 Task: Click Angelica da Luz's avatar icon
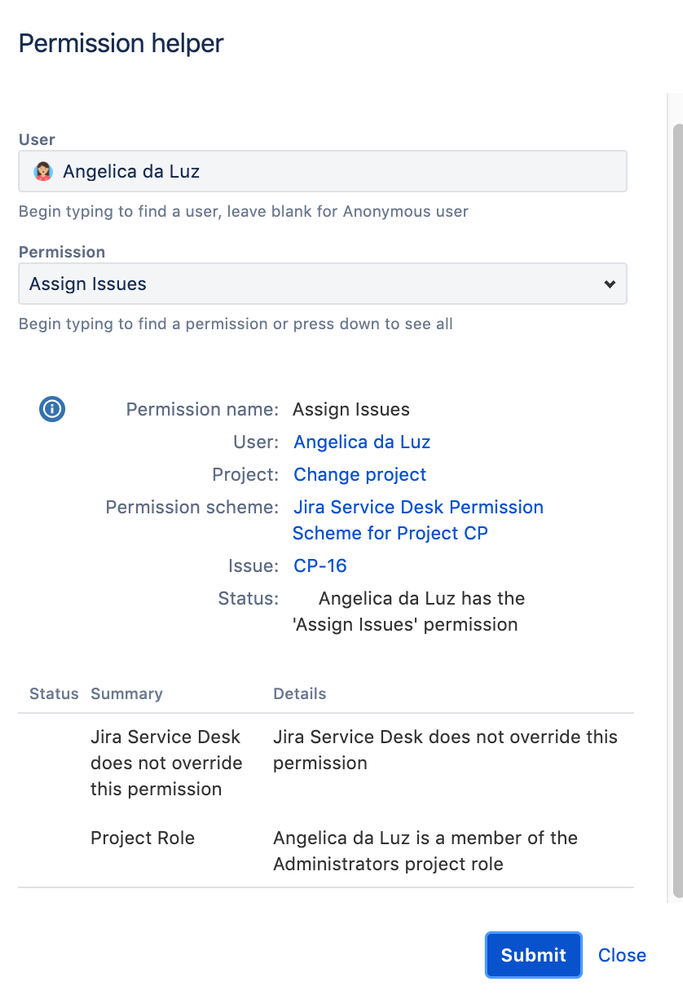point(42,171)
